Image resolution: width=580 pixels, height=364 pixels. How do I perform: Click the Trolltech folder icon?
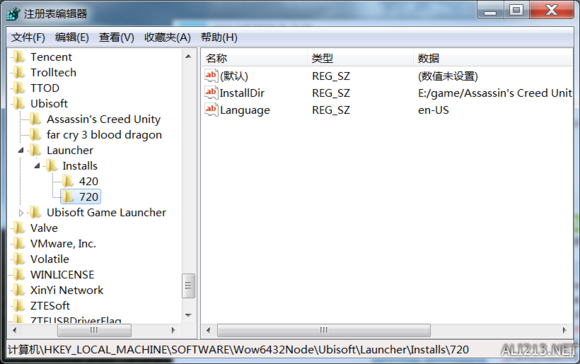(19, 73)
